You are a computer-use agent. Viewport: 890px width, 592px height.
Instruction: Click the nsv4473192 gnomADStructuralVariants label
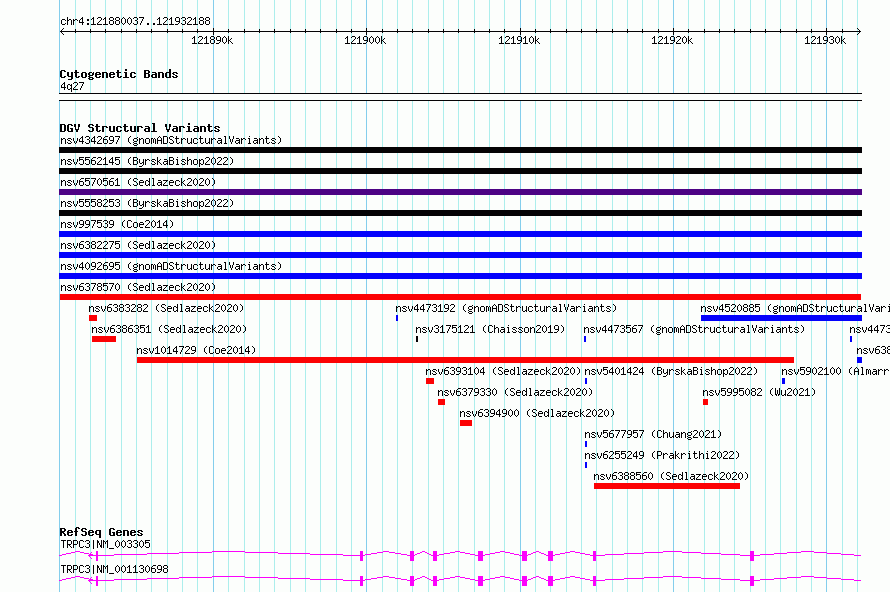tap(506, 308)
